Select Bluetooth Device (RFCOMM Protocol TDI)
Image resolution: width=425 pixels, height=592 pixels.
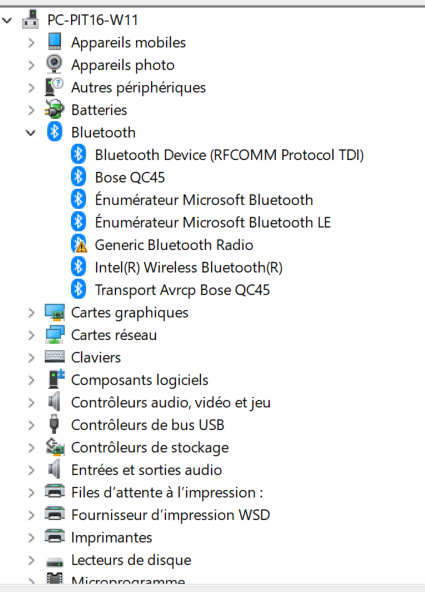229,155
